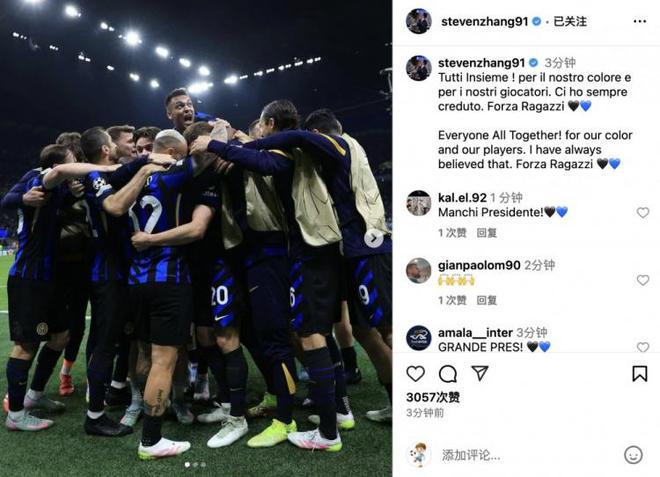Like amala__inter's comment heart
The height and width of the screenshot is (477, 660).
(643, 347)
